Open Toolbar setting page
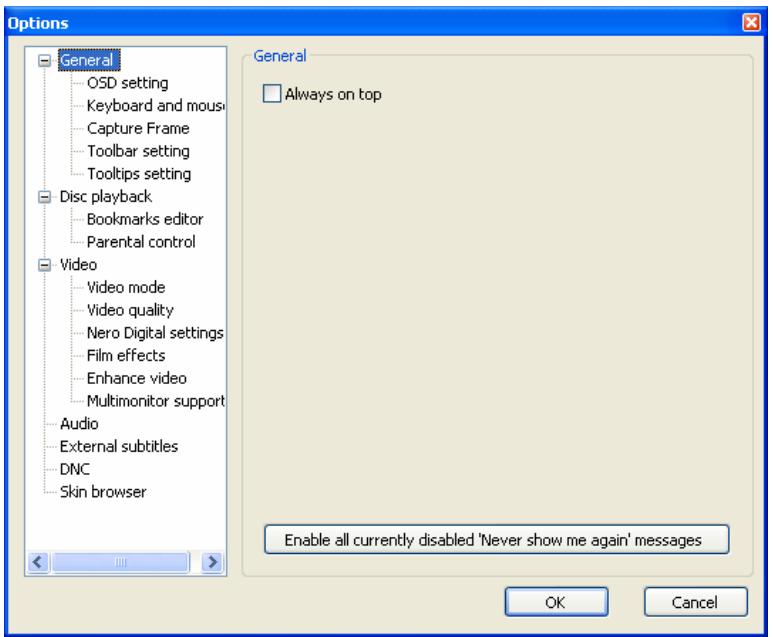The height and width of the screenshot is (637, 773). tap(138, 151)
